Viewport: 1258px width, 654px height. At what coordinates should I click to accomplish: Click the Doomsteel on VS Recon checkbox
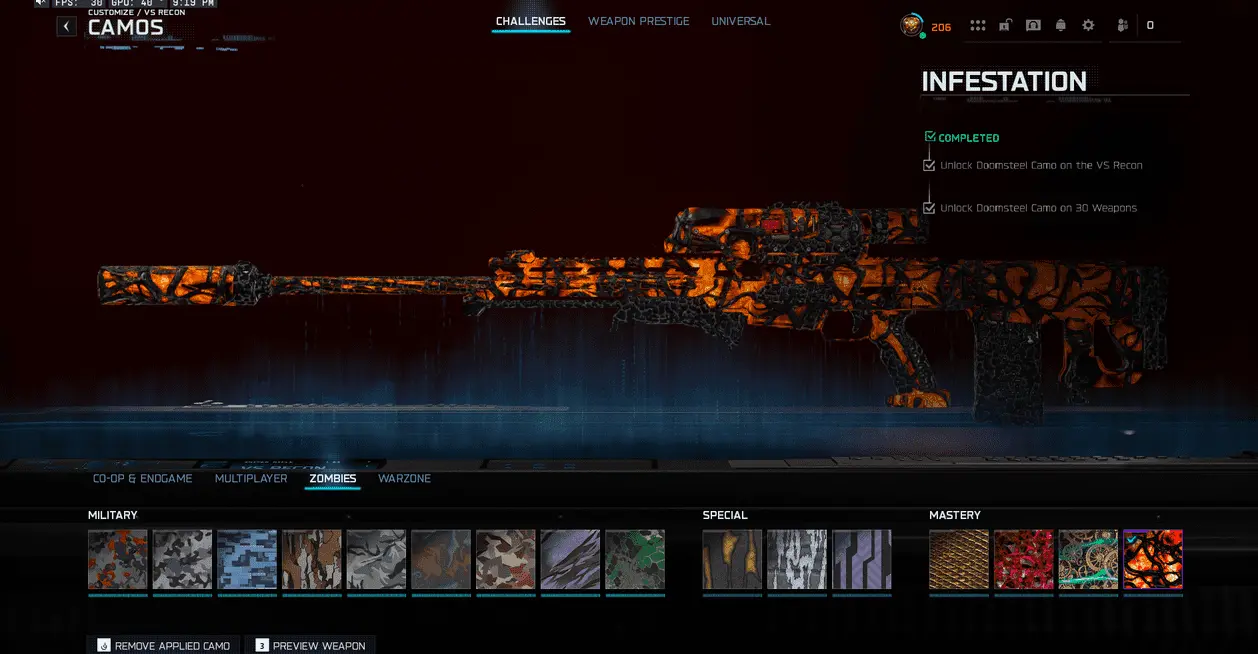(929, 166)
